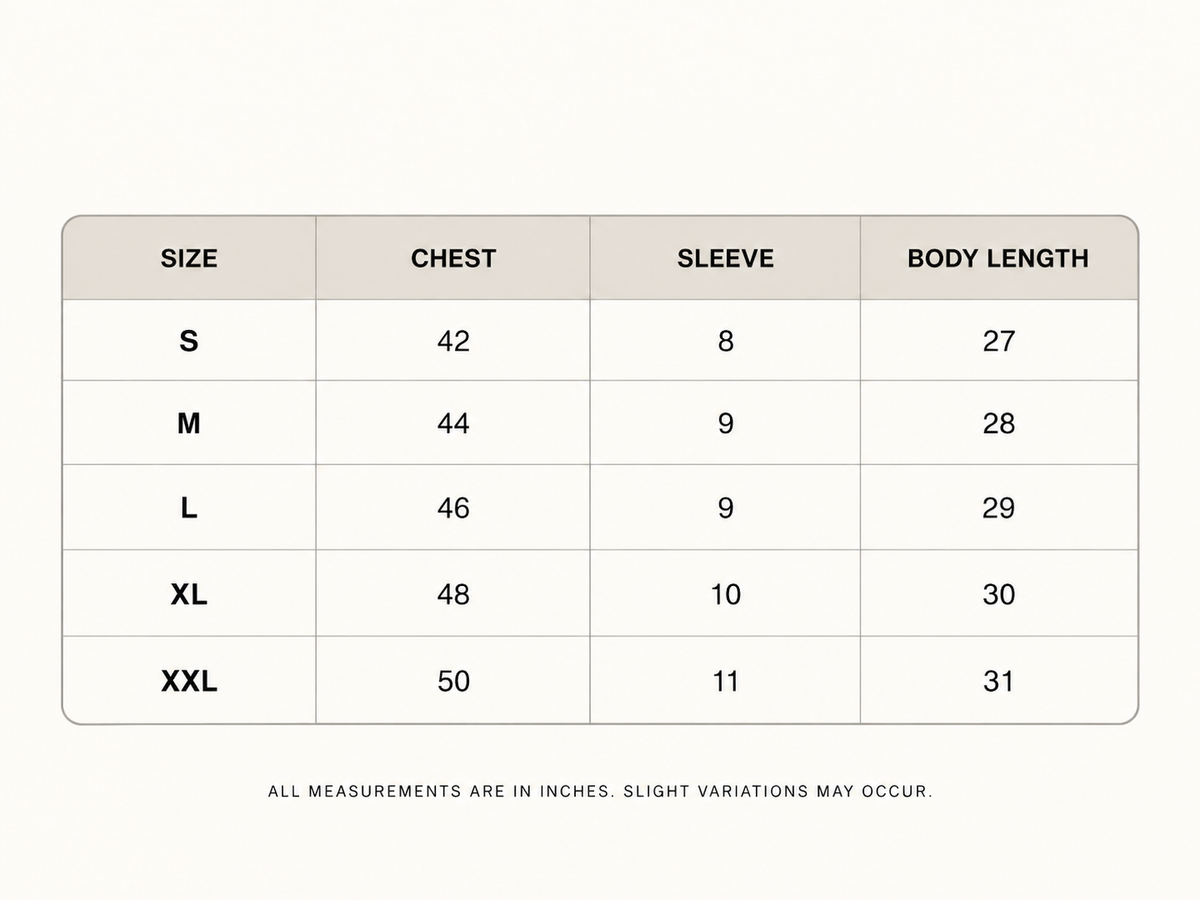Click chest value 50 for size XXL

[x=453, y=681]
